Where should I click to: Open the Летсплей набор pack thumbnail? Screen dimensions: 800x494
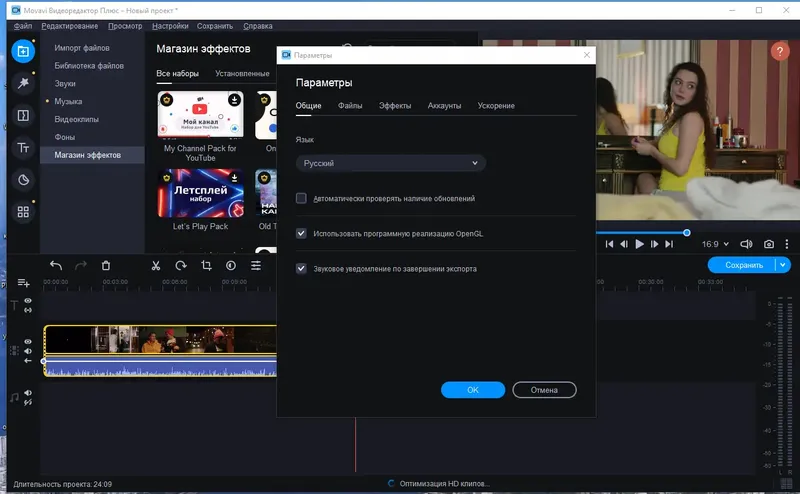(x=201, y=193)
